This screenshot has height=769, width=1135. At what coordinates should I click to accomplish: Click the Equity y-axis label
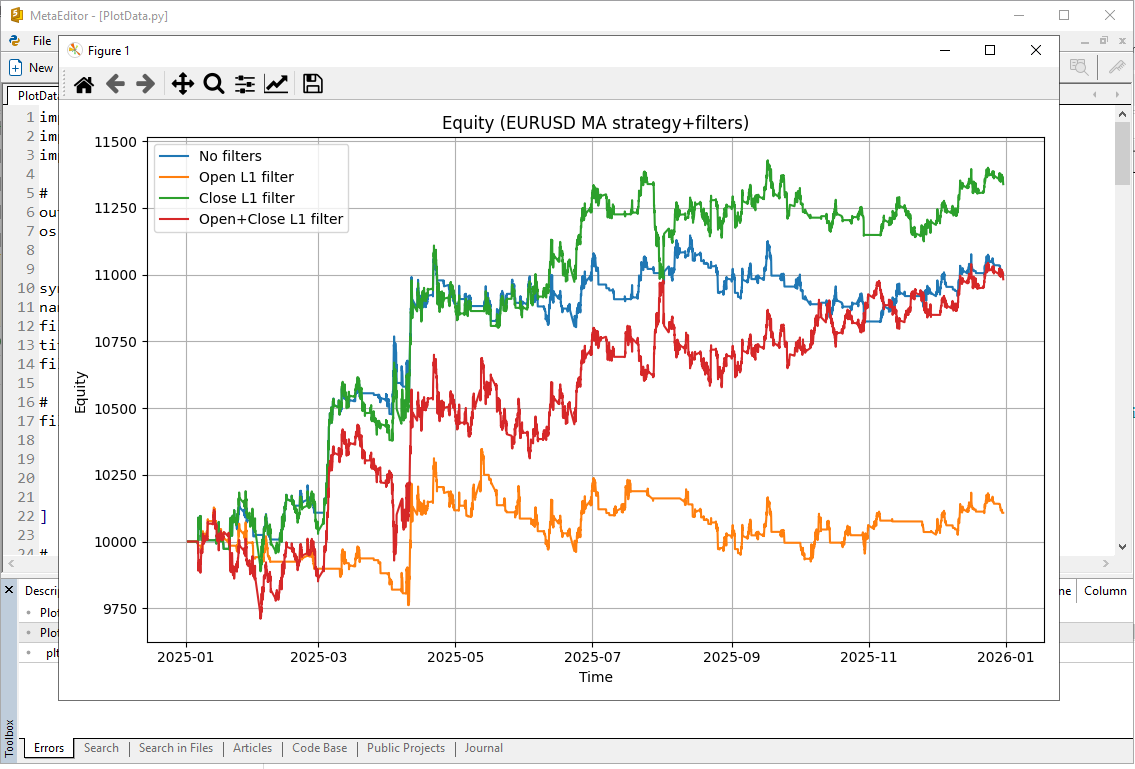click(80, 392)
